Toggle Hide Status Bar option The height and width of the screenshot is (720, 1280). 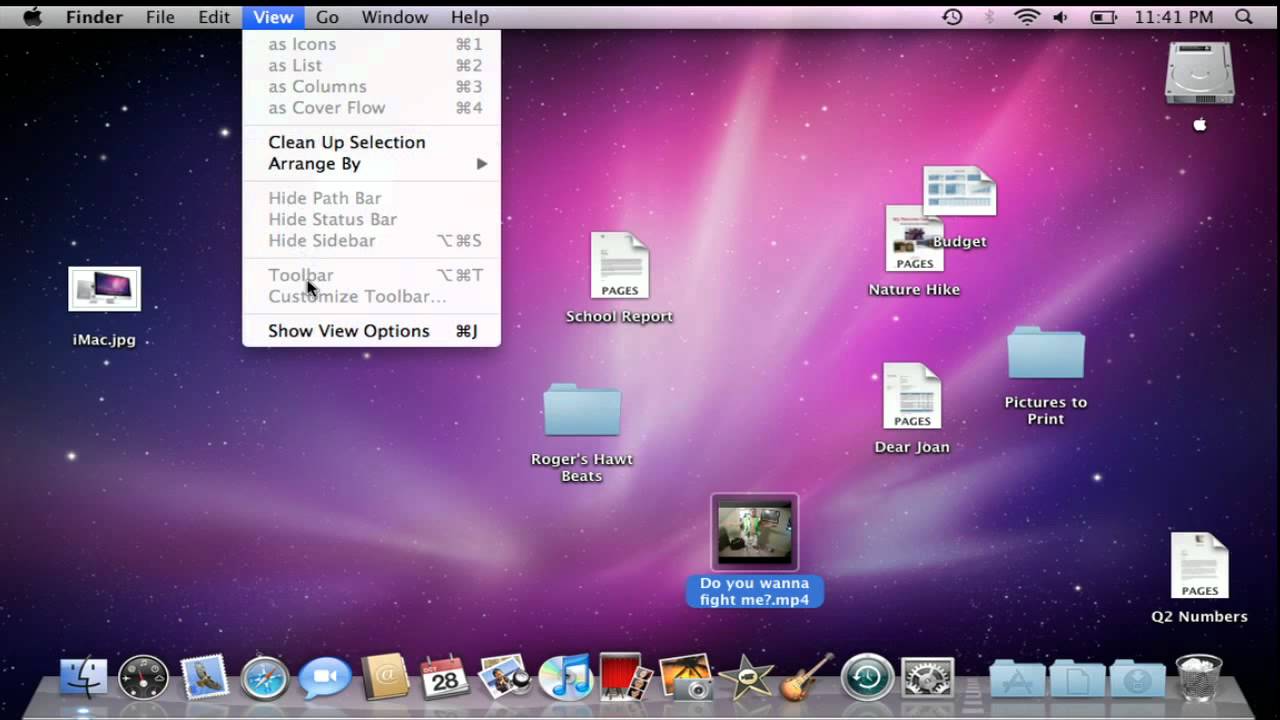click(x=332, y=219)
